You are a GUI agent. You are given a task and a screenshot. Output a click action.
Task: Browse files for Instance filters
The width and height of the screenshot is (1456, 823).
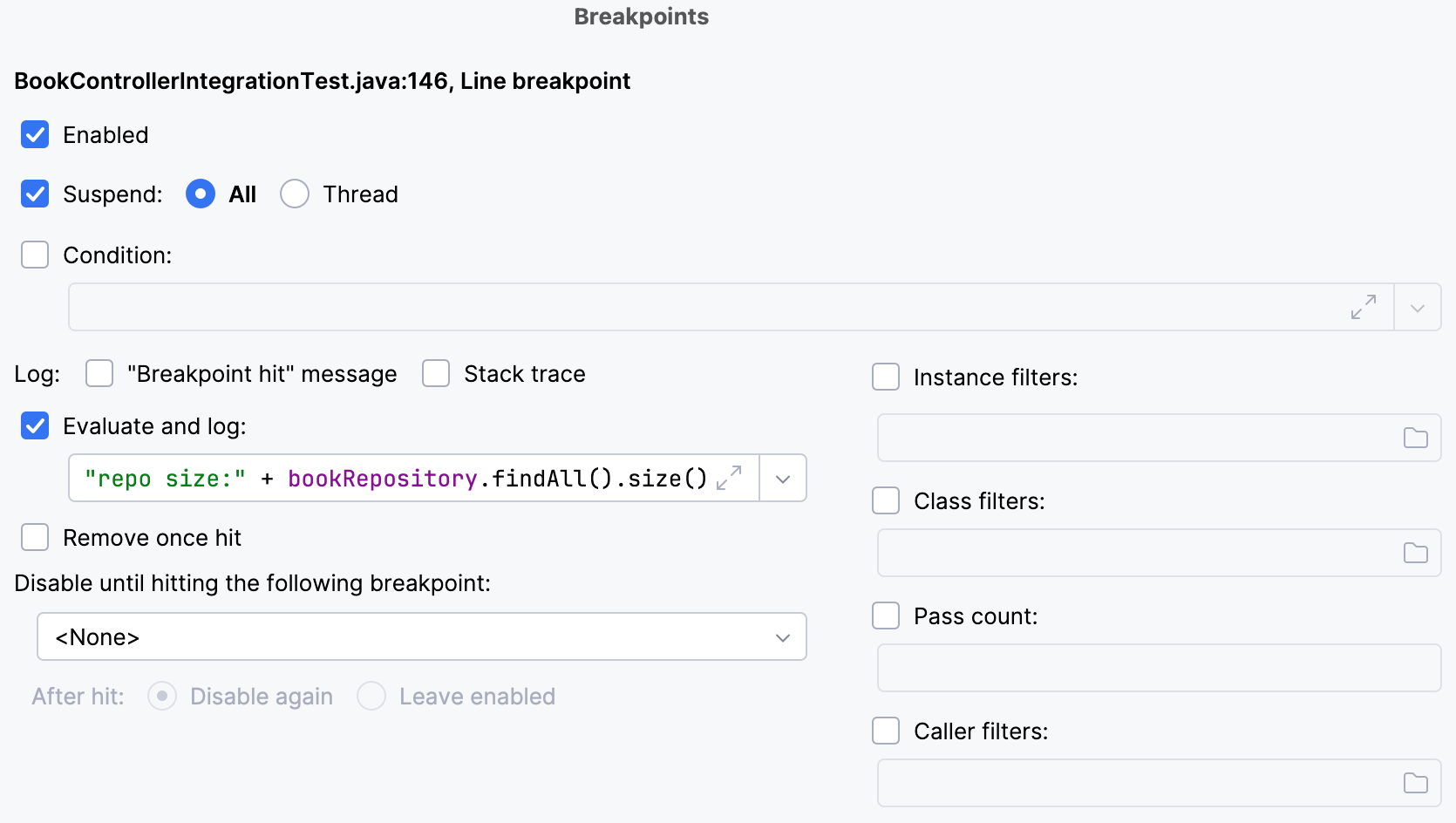click(x=1415, y=438)
